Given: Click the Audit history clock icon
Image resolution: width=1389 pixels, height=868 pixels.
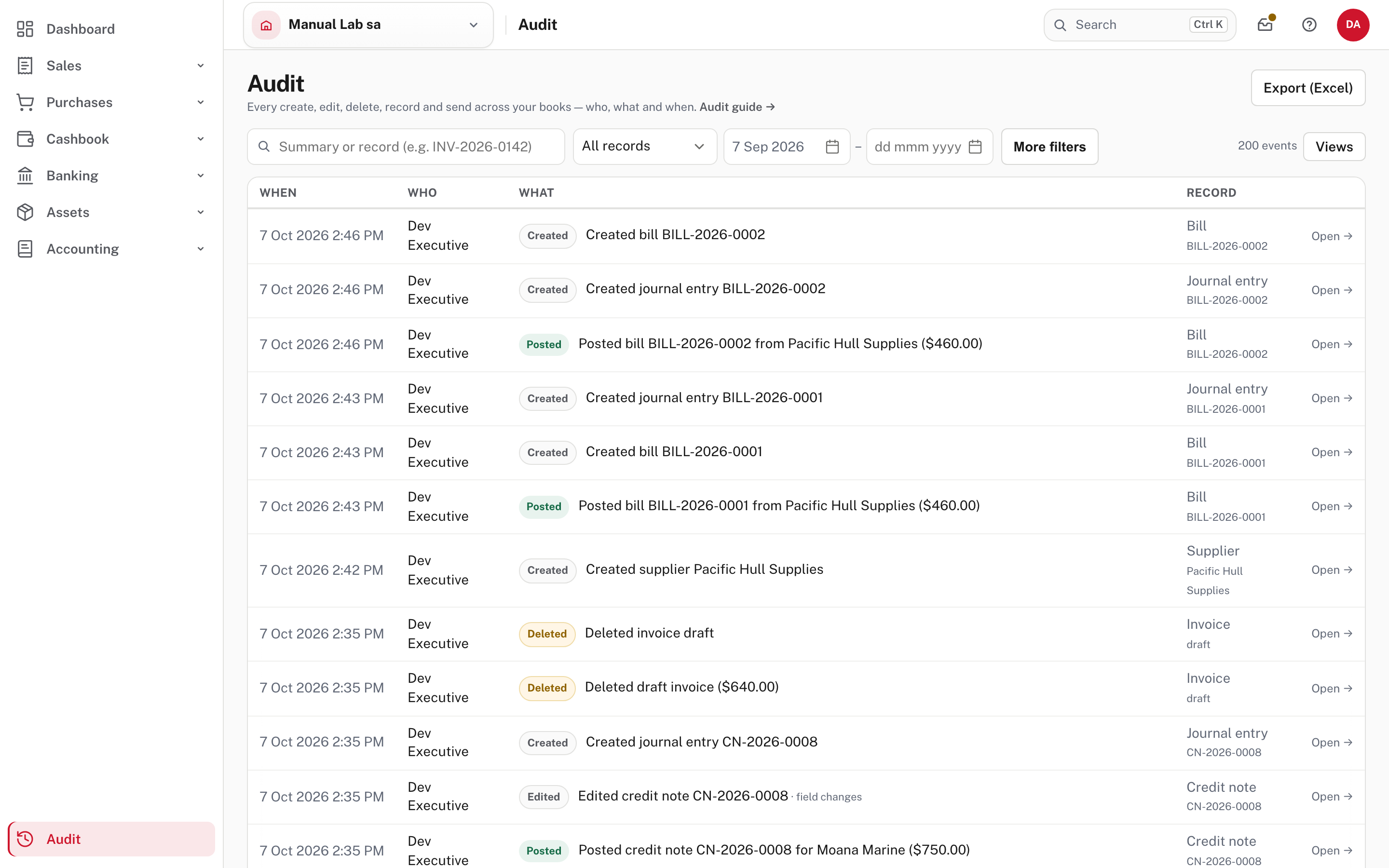Looking at the screenshot, I should 25,839.
